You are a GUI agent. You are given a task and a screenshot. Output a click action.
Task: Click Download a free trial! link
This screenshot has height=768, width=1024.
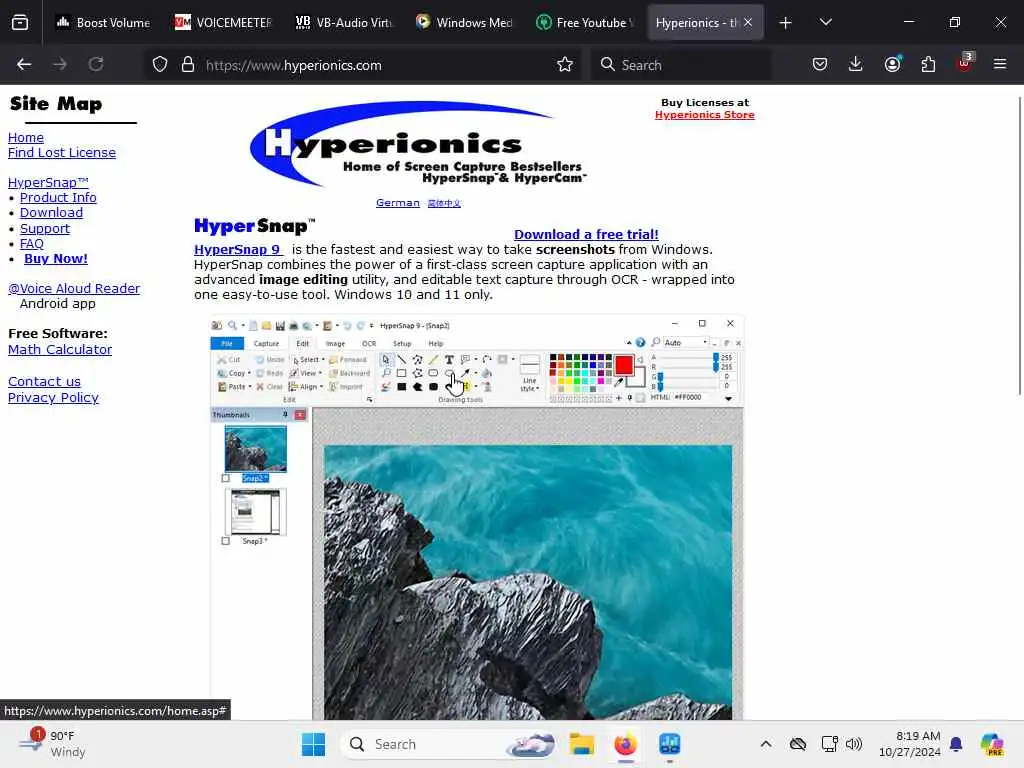coord(586,234)
